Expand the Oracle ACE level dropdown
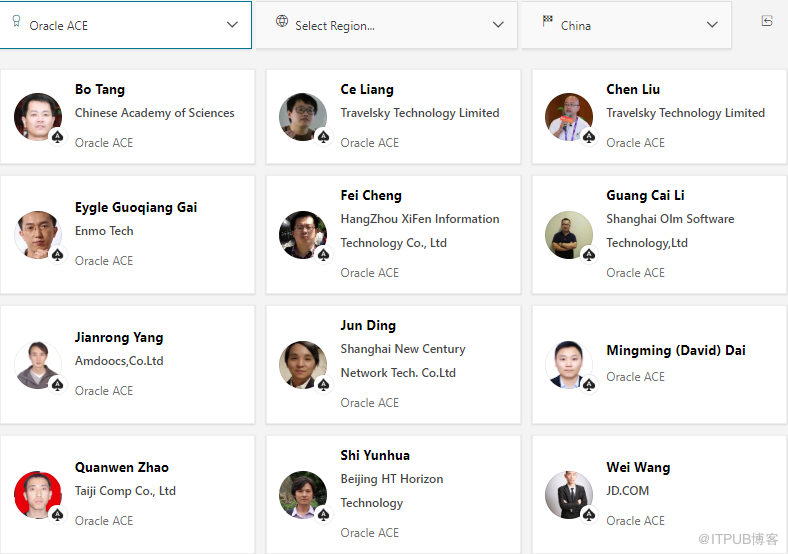This screenshot has height=554, width=788. pyautogui.click(x=232, y=25)
